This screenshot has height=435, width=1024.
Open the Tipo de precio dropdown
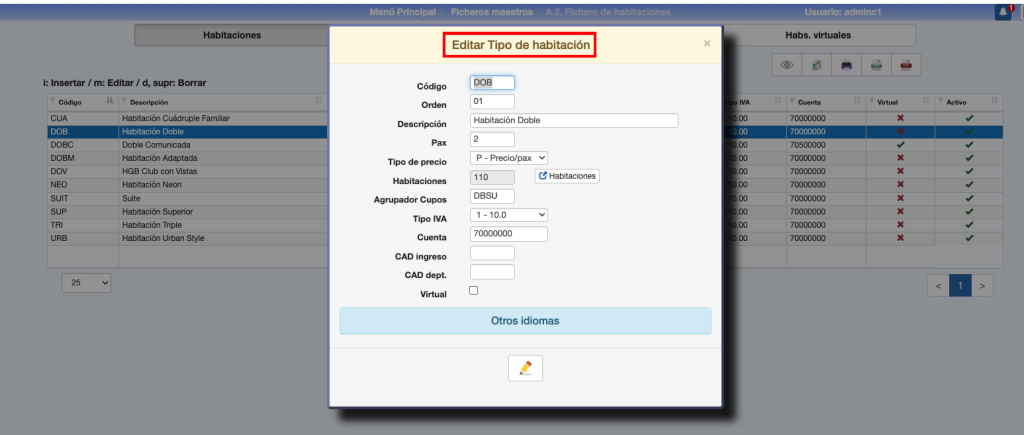tap(509, 158)
